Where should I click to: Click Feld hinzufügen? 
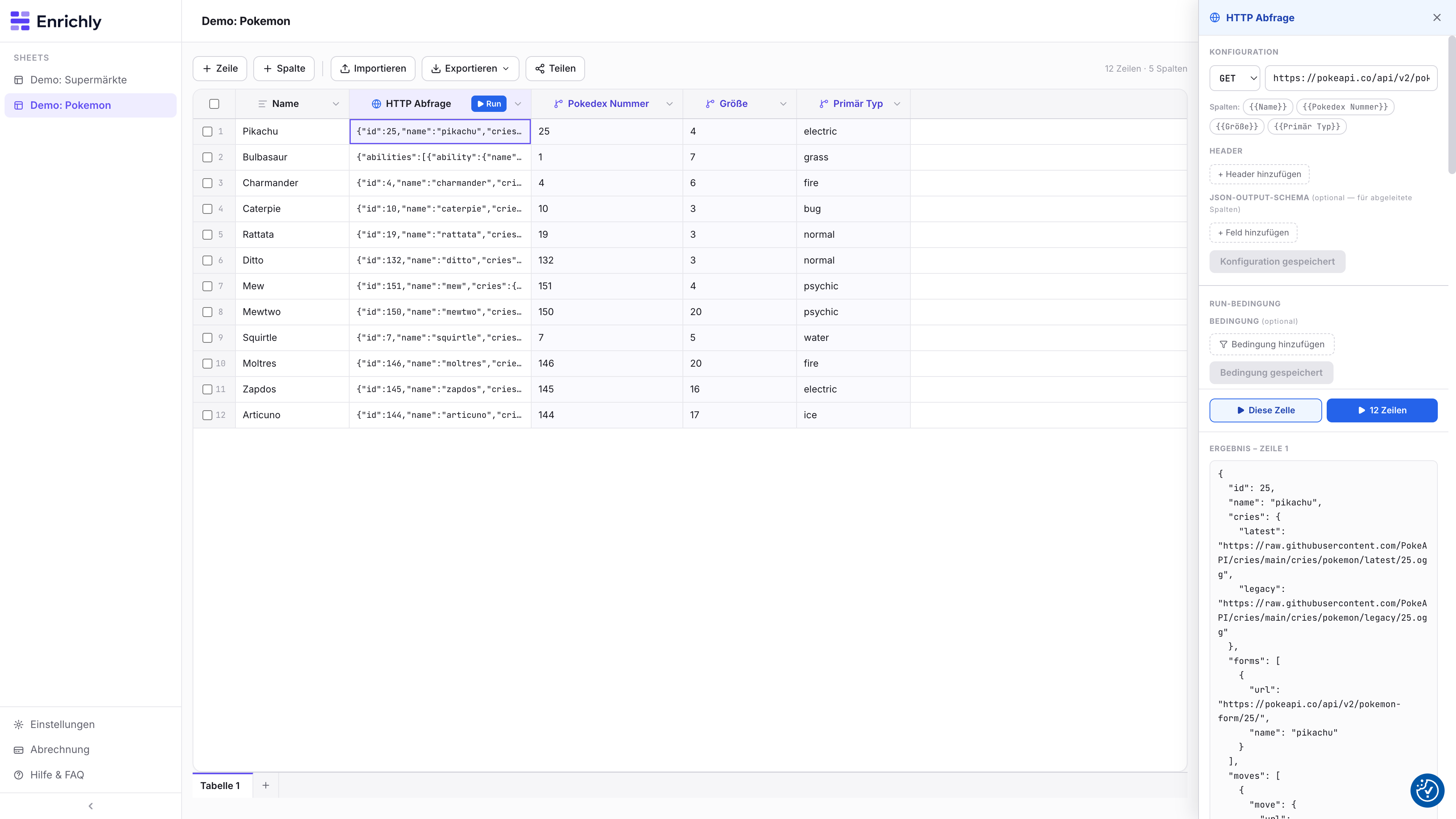point(1253,232)
